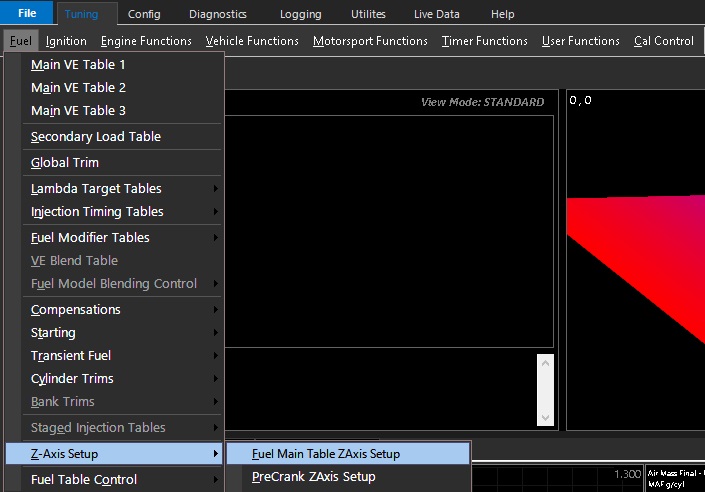Click the scrollbar up arrow
Screen dimensions: 705x492
point(545,364)
